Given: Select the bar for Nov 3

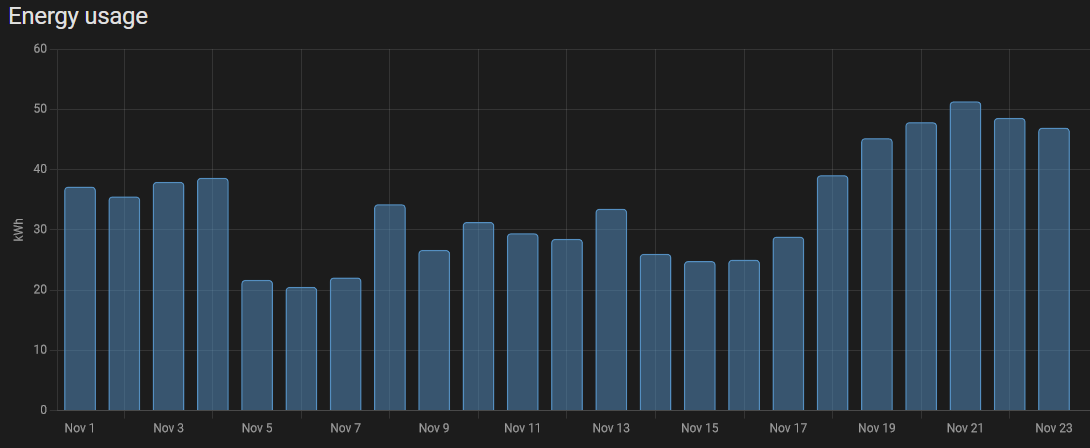Looking at the screenshot, I should [168, 296].
